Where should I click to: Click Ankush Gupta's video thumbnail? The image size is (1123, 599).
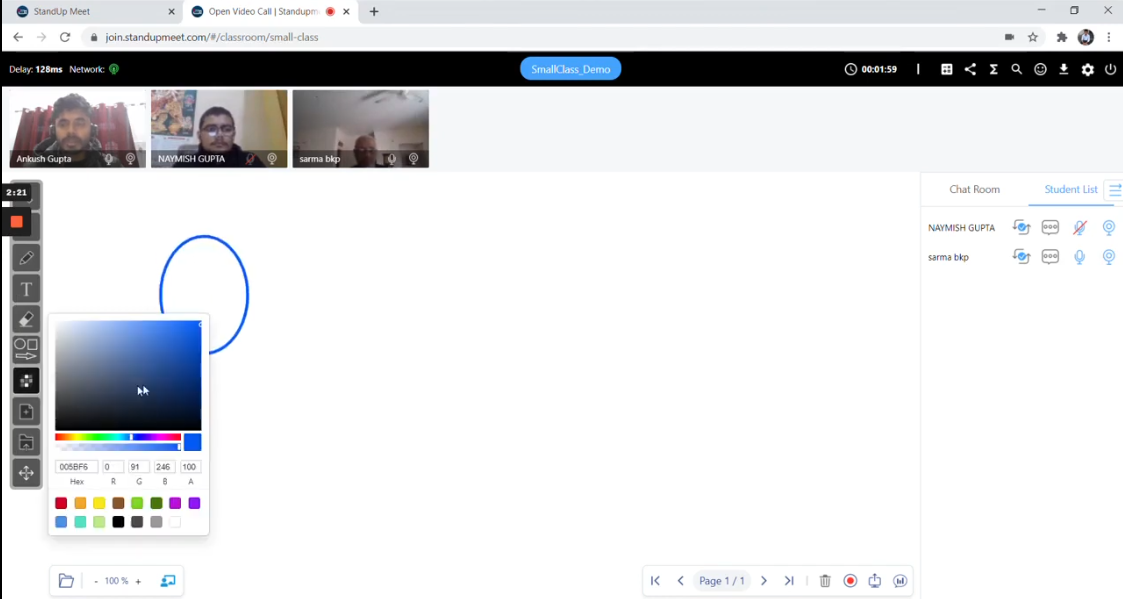pos(77,129)
